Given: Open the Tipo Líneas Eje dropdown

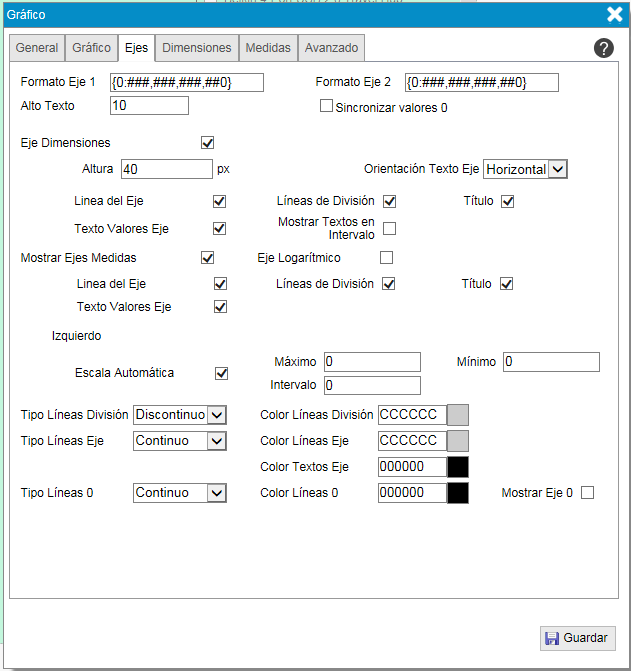Looking at the screenshot, I should [x=180, y=440].
